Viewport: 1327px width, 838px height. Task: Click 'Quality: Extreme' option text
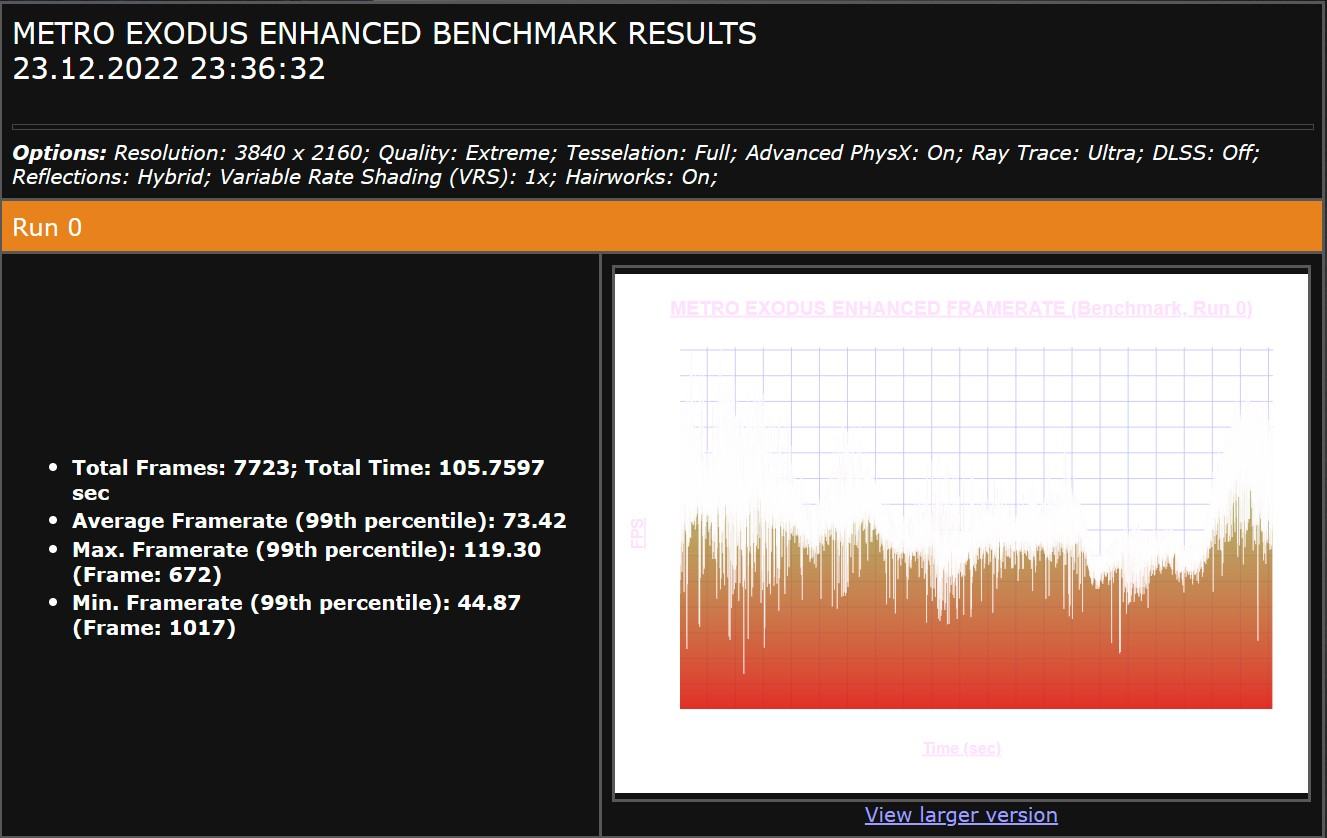466,153
